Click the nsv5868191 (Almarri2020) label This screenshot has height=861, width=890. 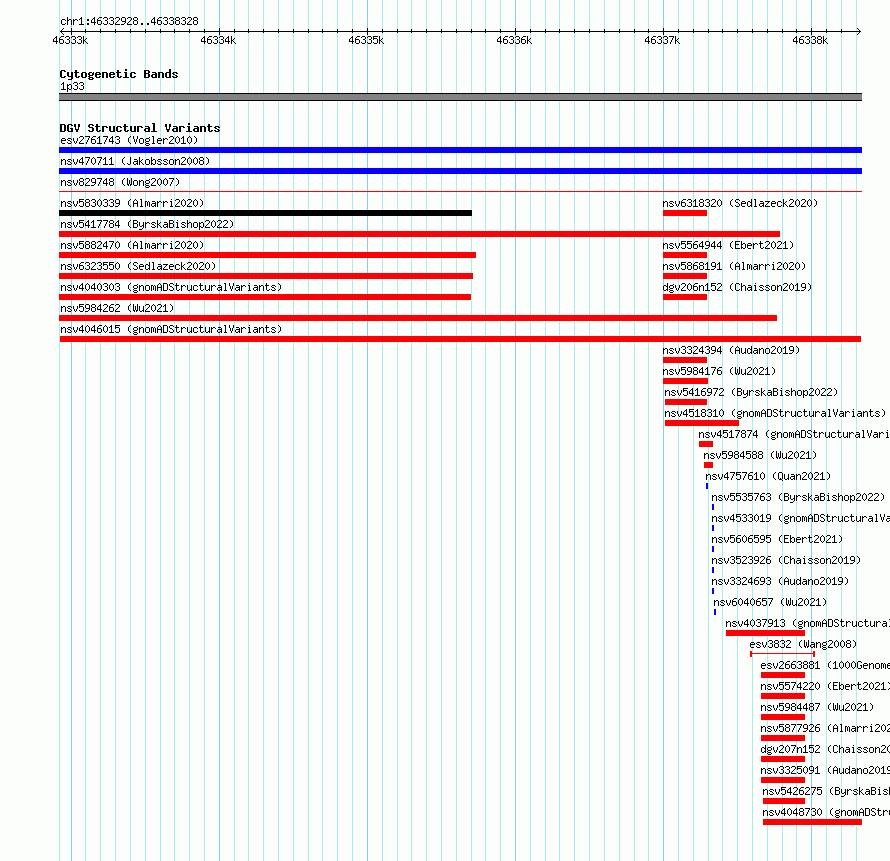click(734, 266)
